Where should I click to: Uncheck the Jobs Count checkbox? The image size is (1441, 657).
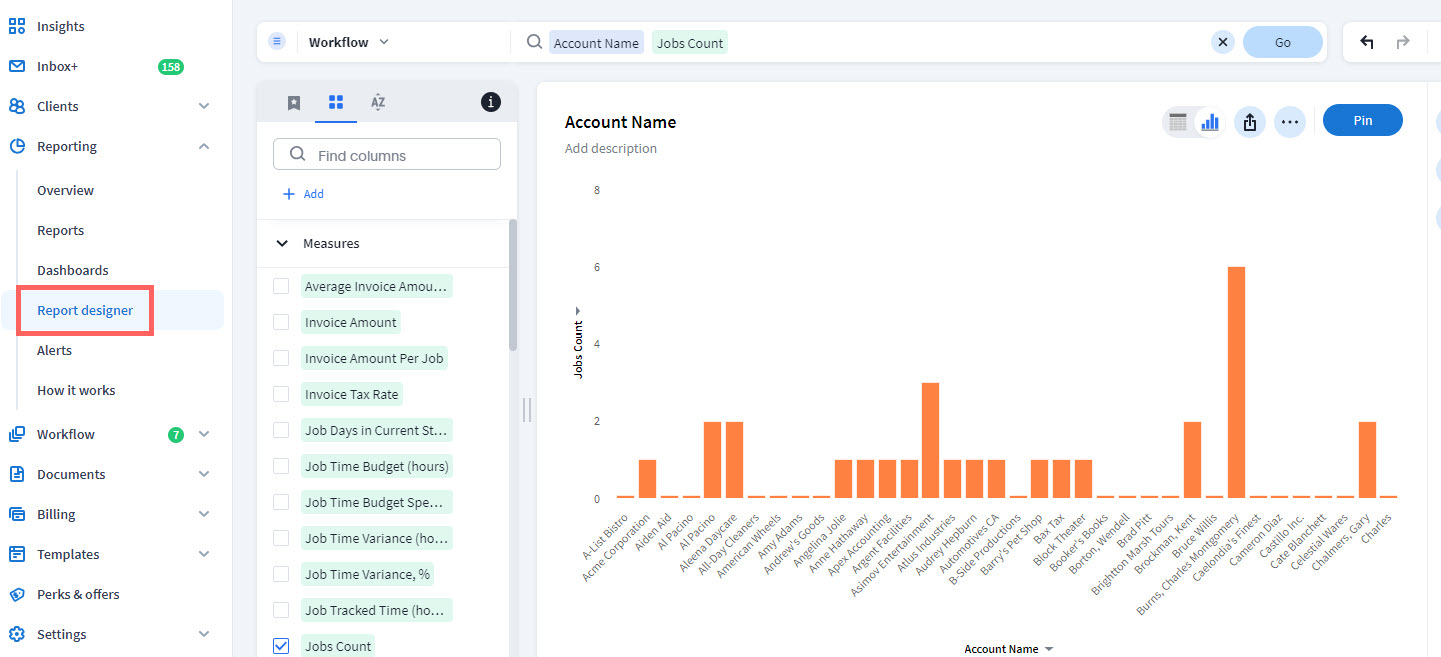point(281,646)
